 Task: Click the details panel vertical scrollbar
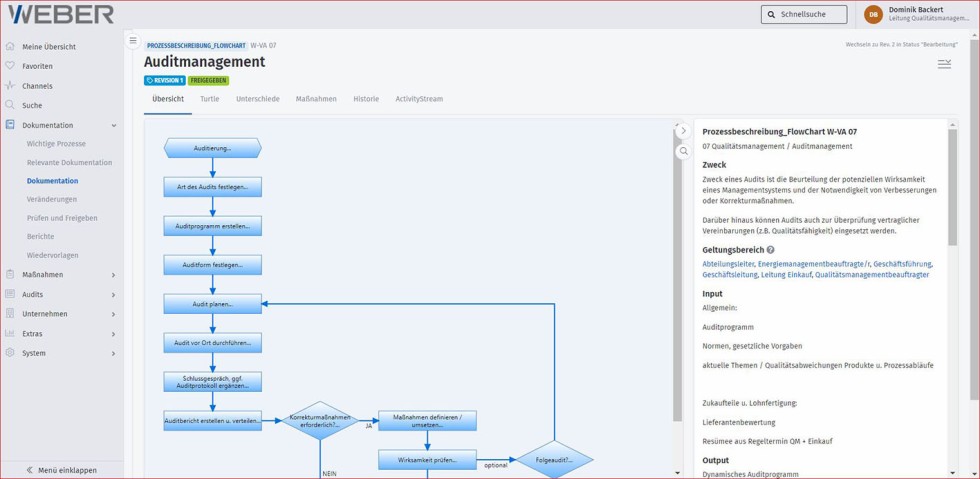click(x=952, y=190)
